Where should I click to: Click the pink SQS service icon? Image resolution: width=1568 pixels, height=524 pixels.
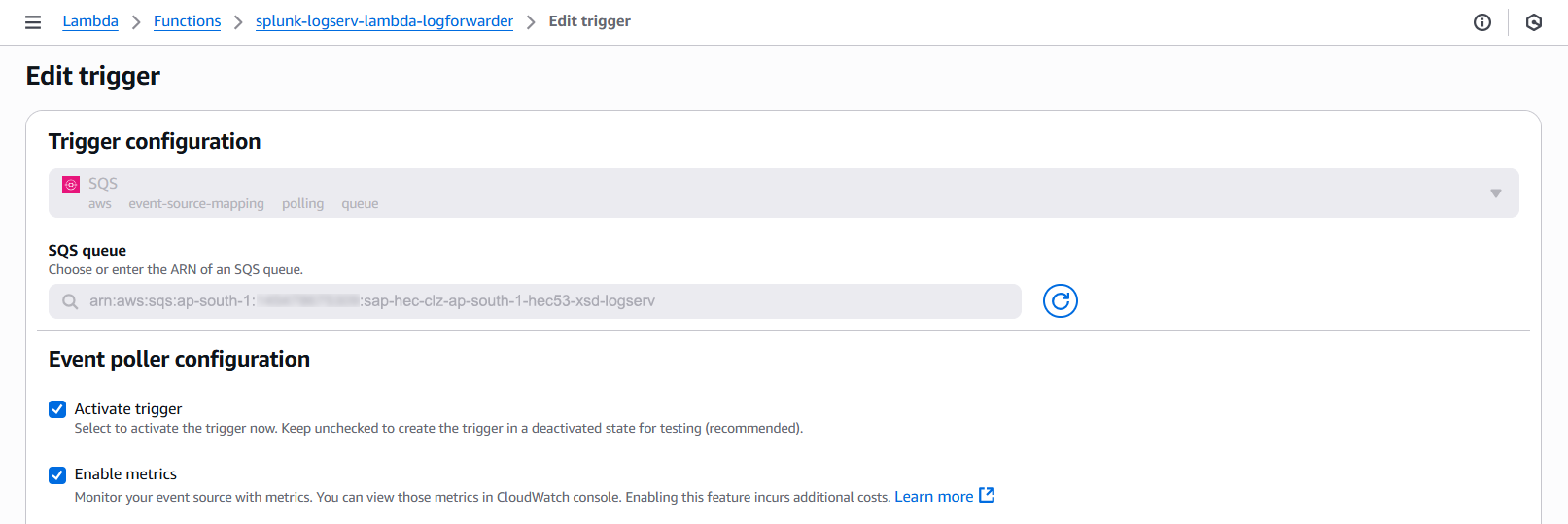pos(71,185)
